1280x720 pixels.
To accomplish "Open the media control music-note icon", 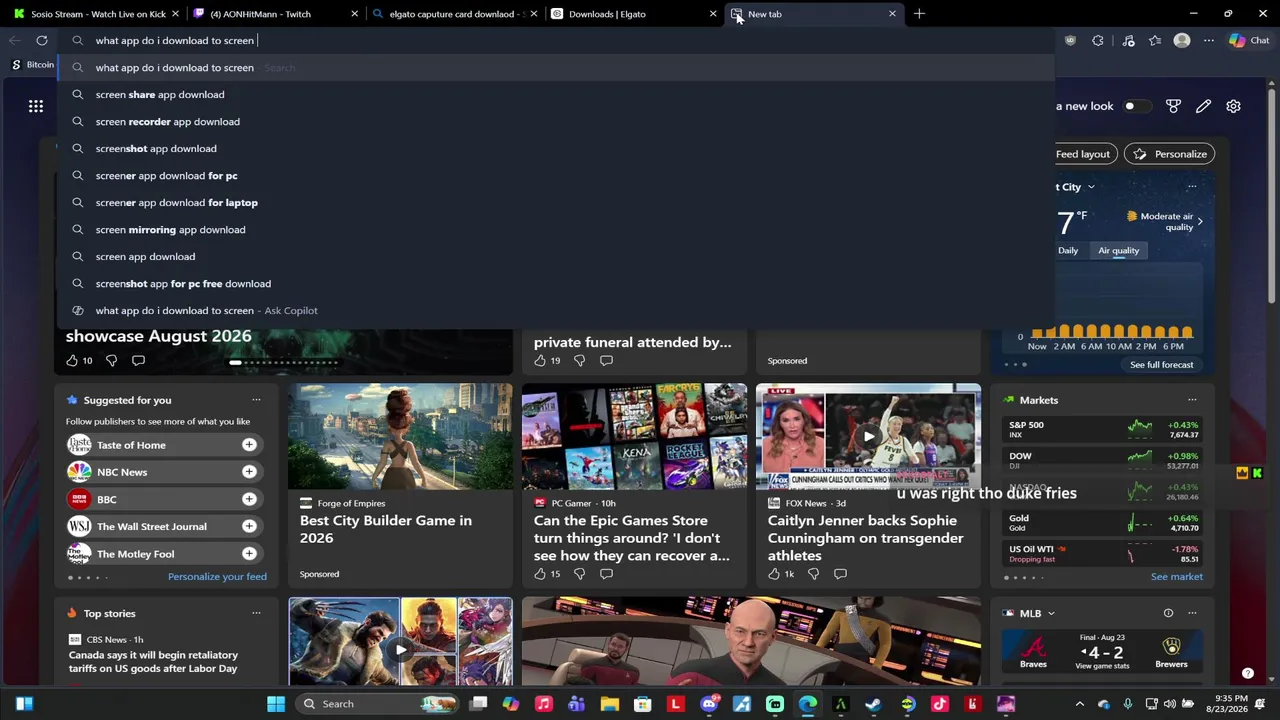I will tap(1128, 40).
